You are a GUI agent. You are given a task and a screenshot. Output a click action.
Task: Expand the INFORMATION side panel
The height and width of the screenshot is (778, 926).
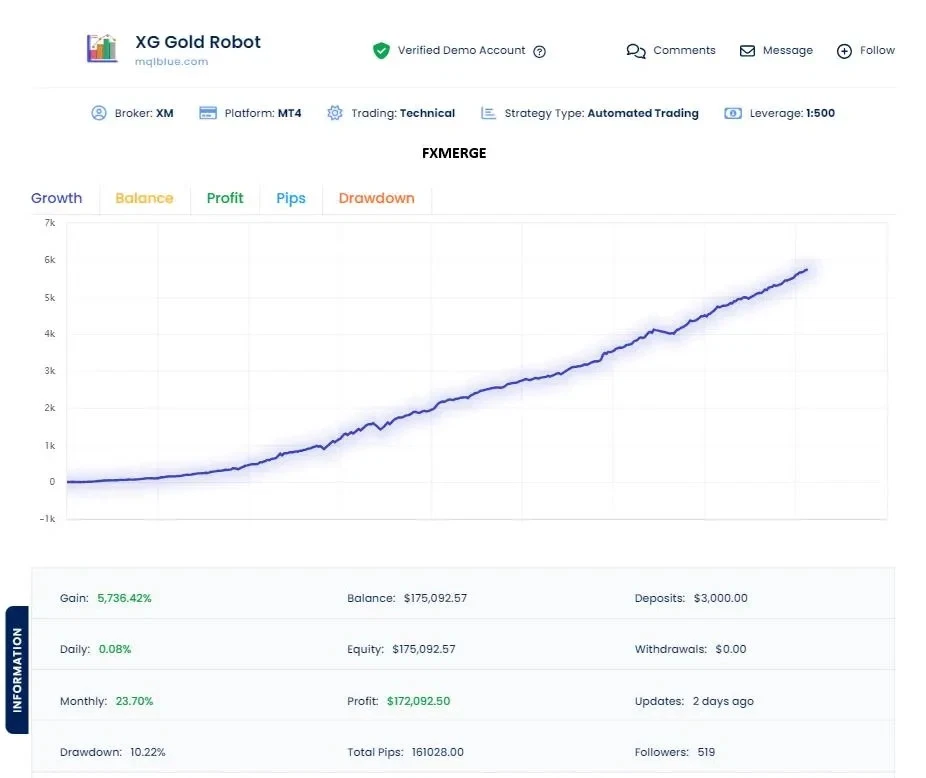point(18,670)
